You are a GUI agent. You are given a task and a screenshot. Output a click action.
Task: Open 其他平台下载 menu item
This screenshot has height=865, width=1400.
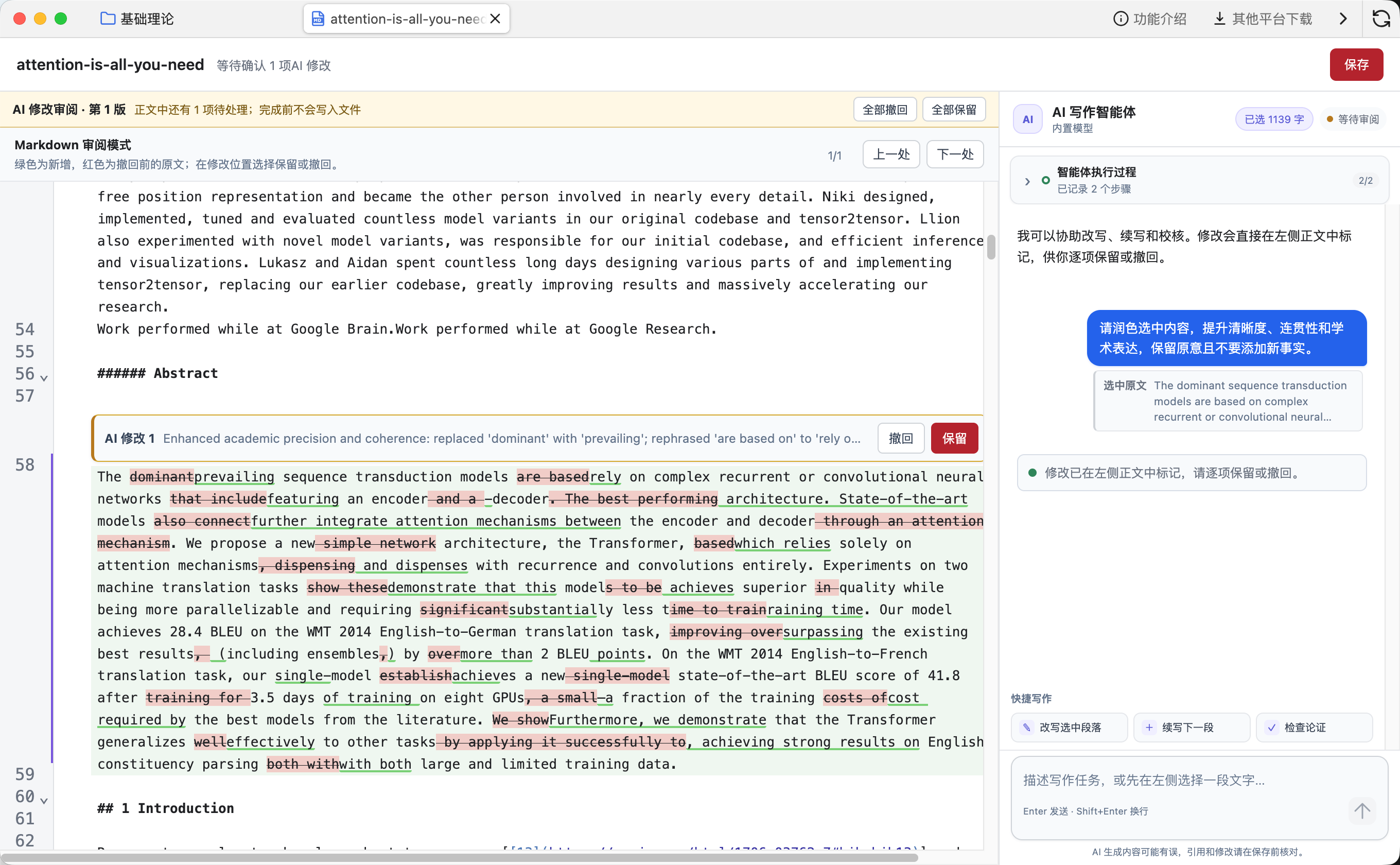point(1262,19)
